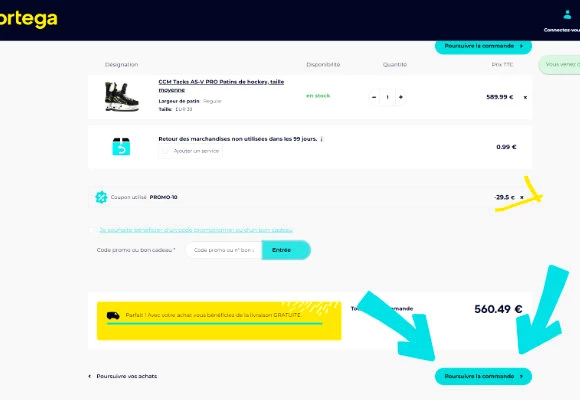Toggle the promo code checkbox
This screenshot has width=580, height=400.
(x=91, y=230)
